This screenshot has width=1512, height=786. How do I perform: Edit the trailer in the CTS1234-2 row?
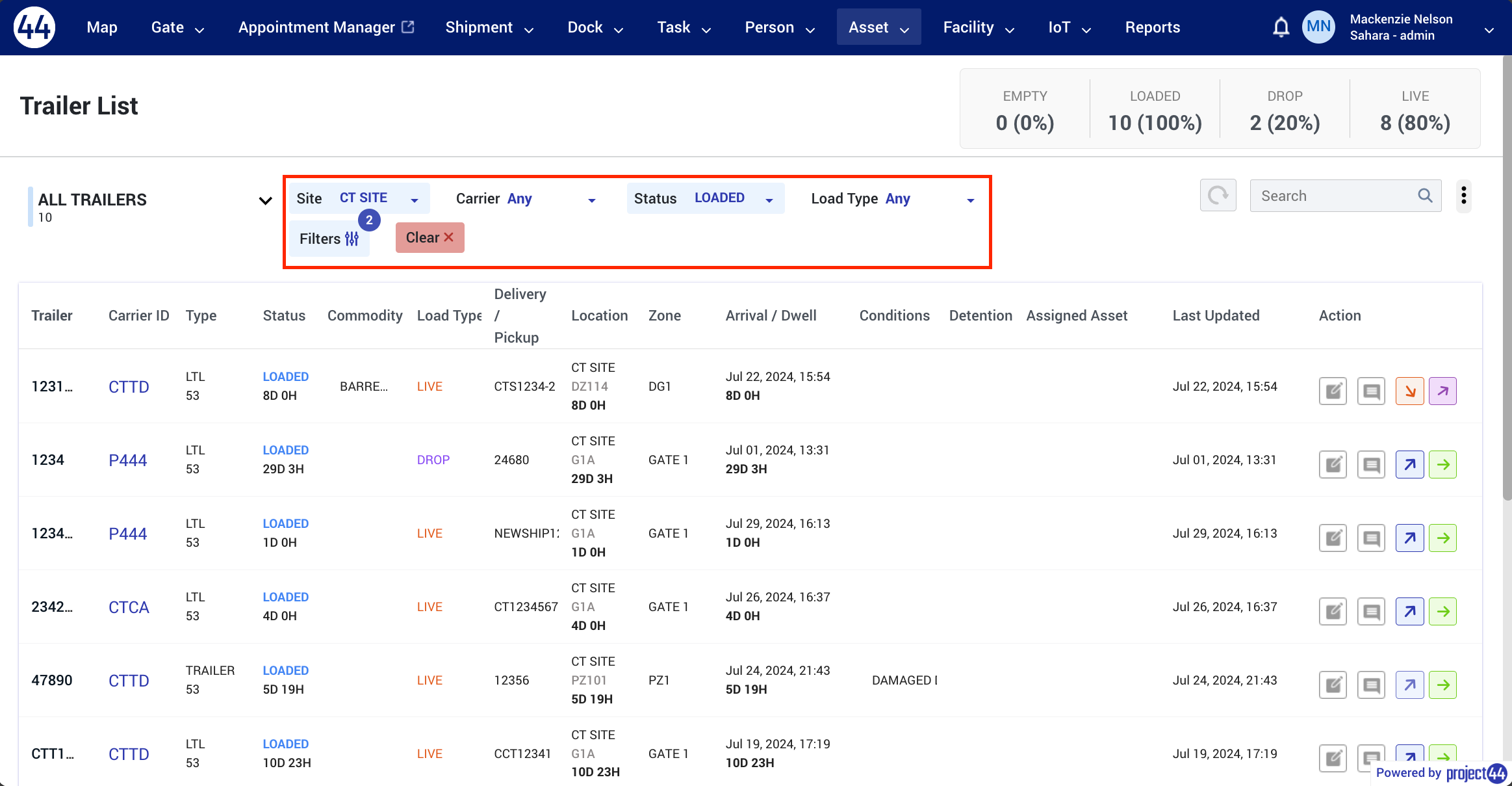[1333, 391]
